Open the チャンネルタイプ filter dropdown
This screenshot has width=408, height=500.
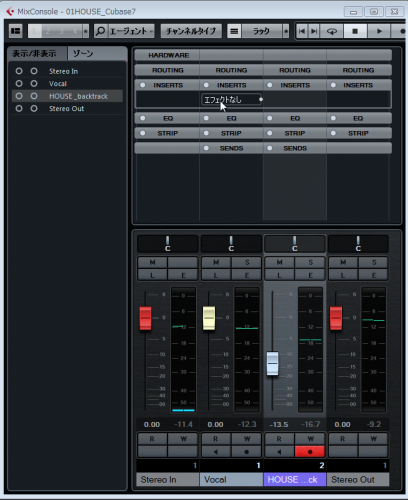coord(191,31)
